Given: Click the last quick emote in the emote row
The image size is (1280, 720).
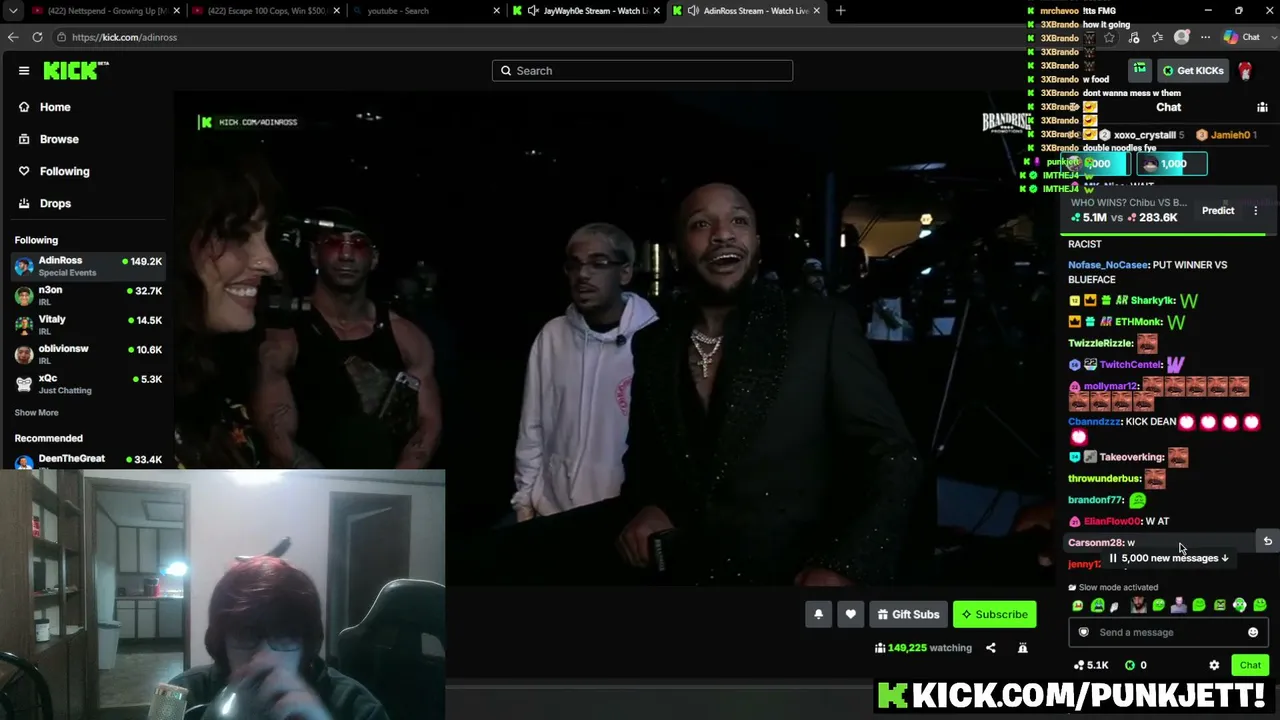Looking at the screenshot, I should (x=1260, y=605).
